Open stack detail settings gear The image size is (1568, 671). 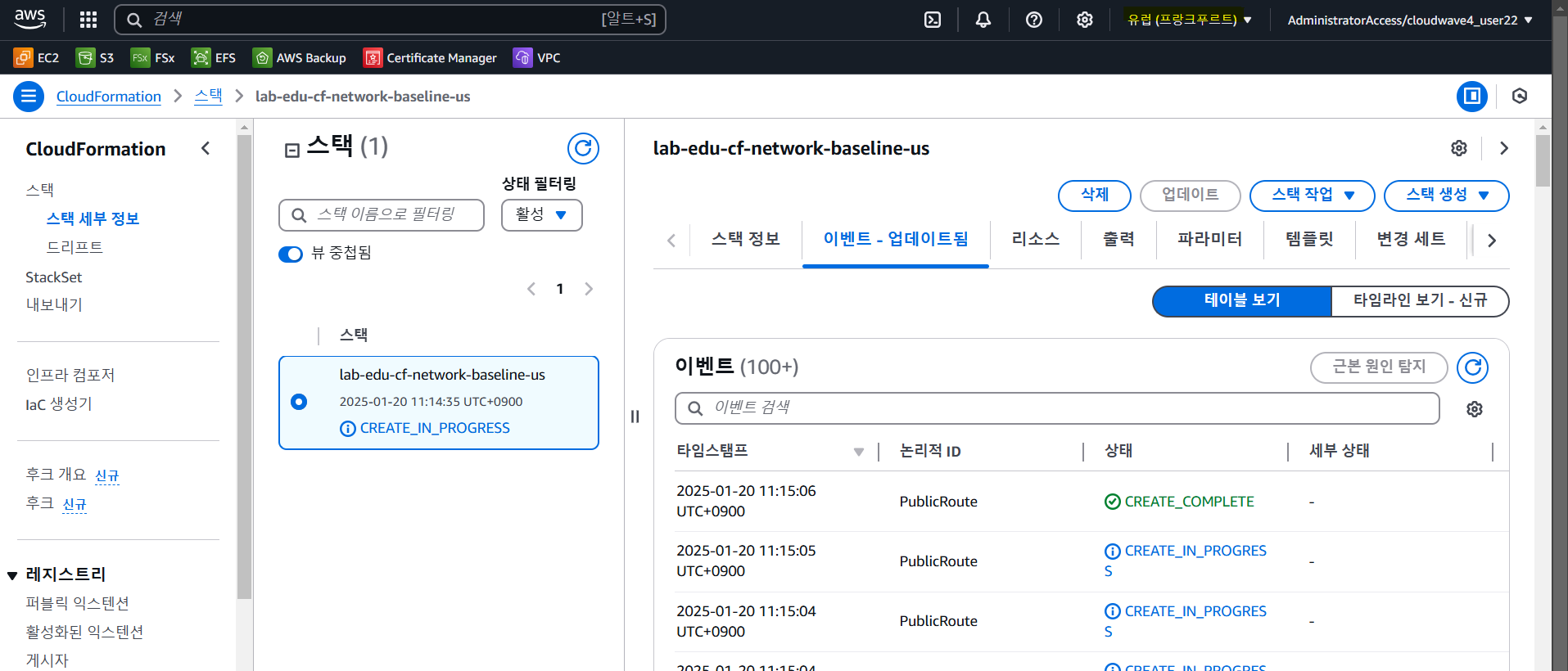point(1459,148)
